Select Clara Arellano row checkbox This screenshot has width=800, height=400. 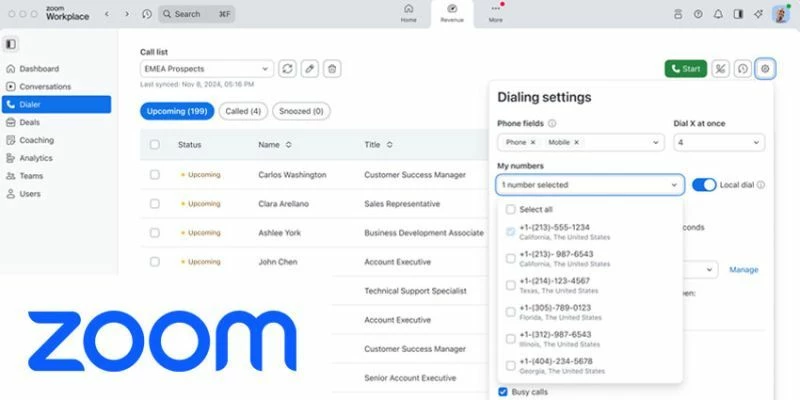pos(155,204)
